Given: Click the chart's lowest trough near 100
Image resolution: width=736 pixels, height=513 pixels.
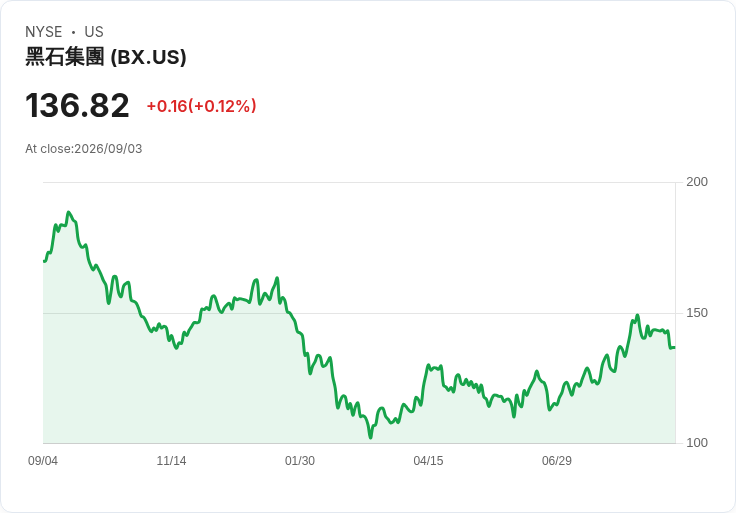Looking at the screenshot, I should [x=370, y=437].
